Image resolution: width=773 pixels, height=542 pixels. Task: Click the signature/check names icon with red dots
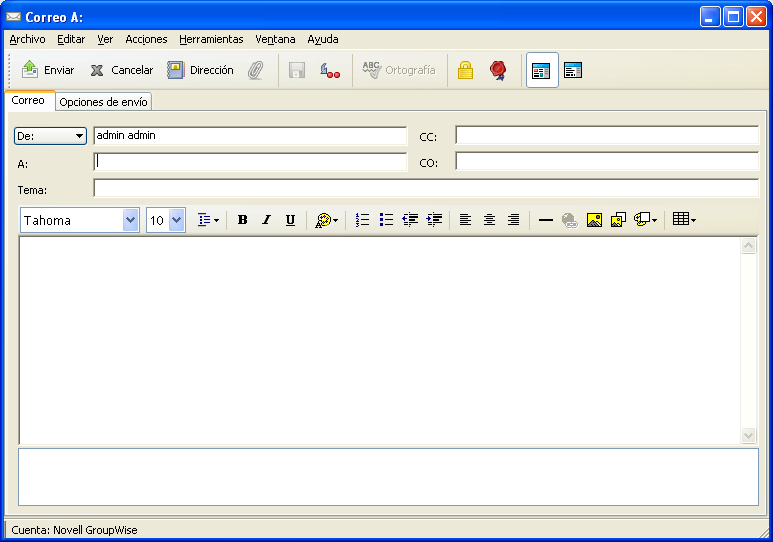(x=330, y=70)
